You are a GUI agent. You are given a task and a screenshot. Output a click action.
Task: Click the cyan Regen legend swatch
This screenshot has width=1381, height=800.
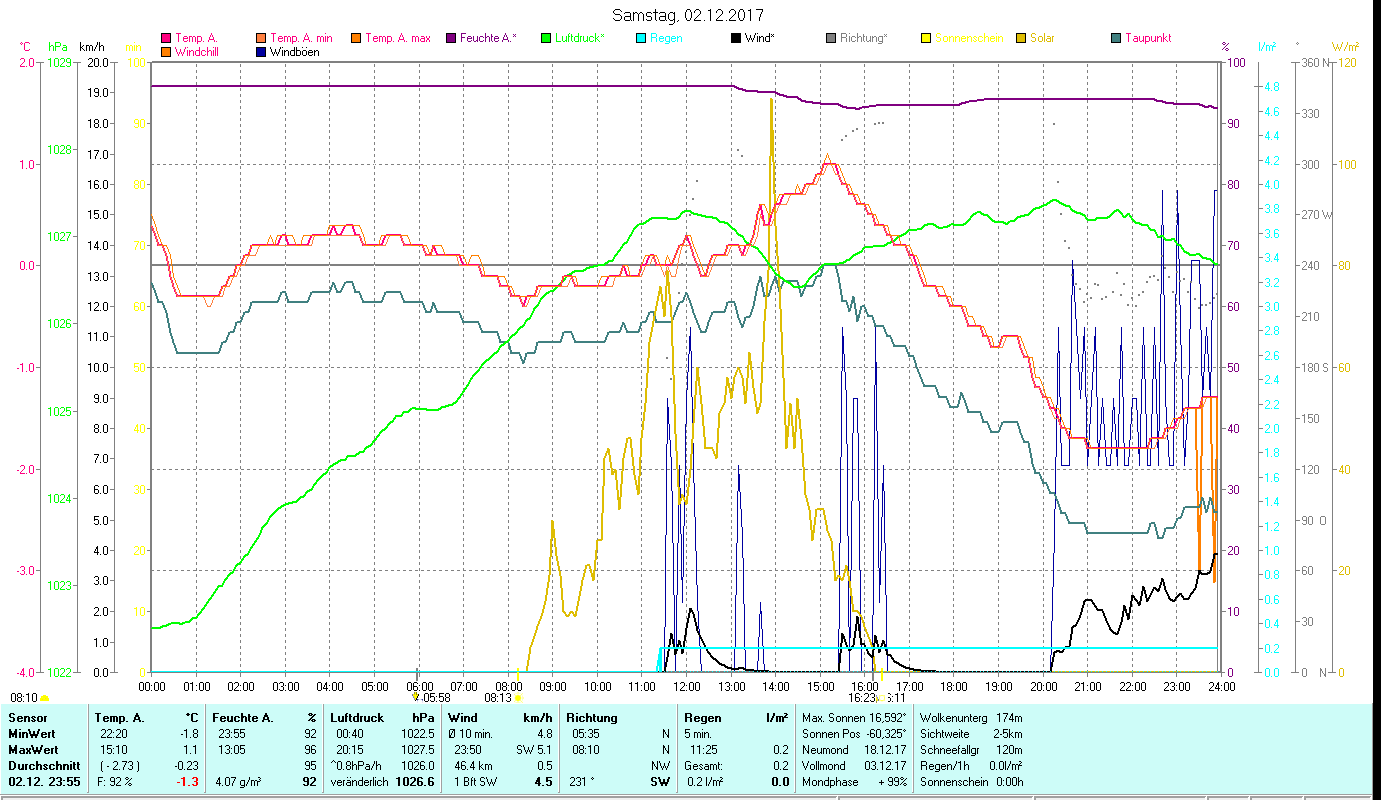click(x=641, y=39)
